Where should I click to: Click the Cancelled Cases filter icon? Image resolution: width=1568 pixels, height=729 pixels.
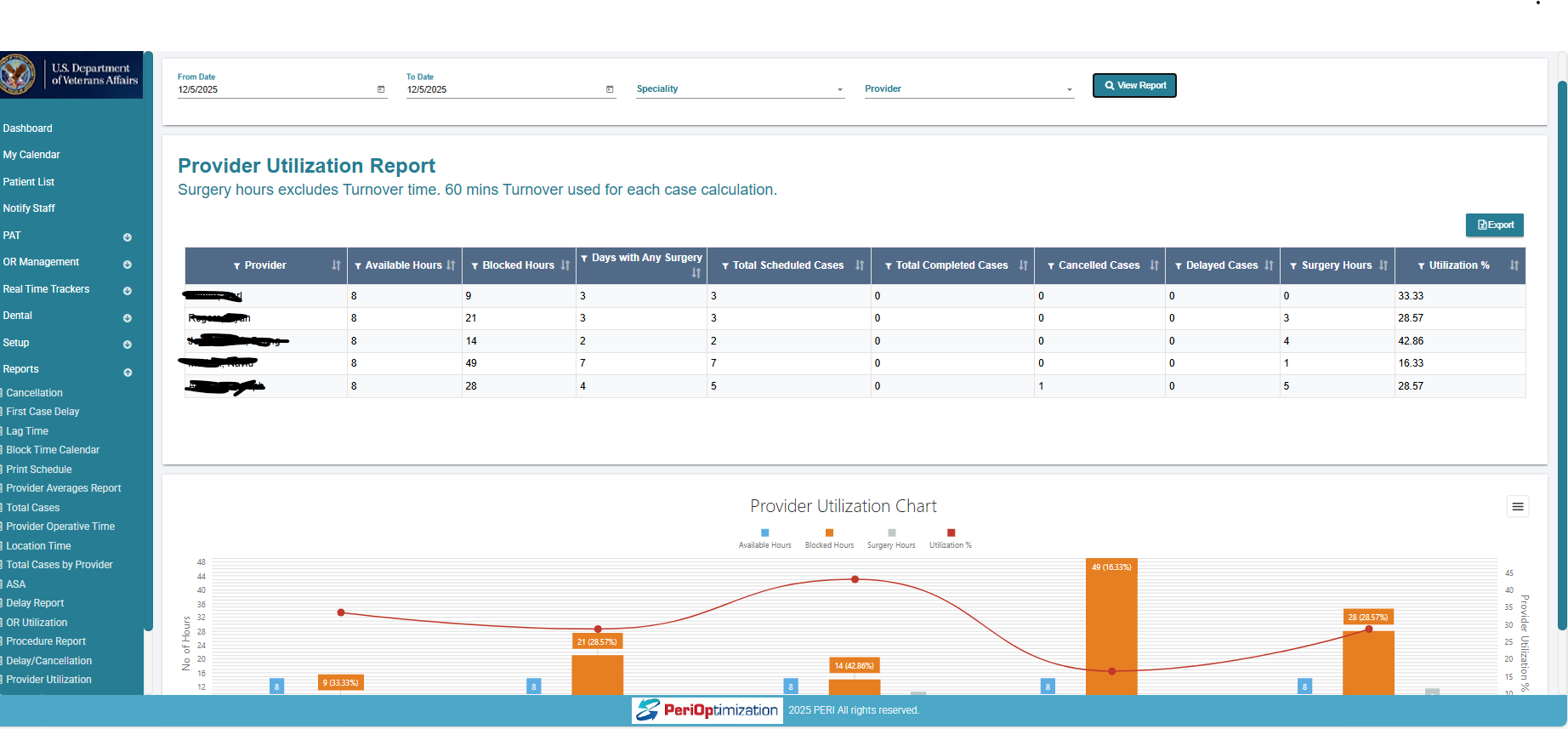click(x=1051, y=266)
